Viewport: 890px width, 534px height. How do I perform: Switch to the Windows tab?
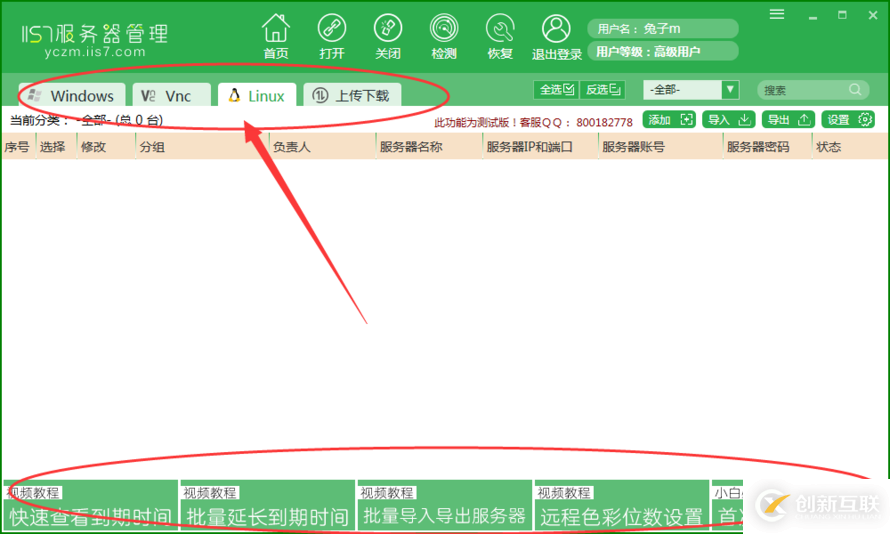(x=72, y=95)
